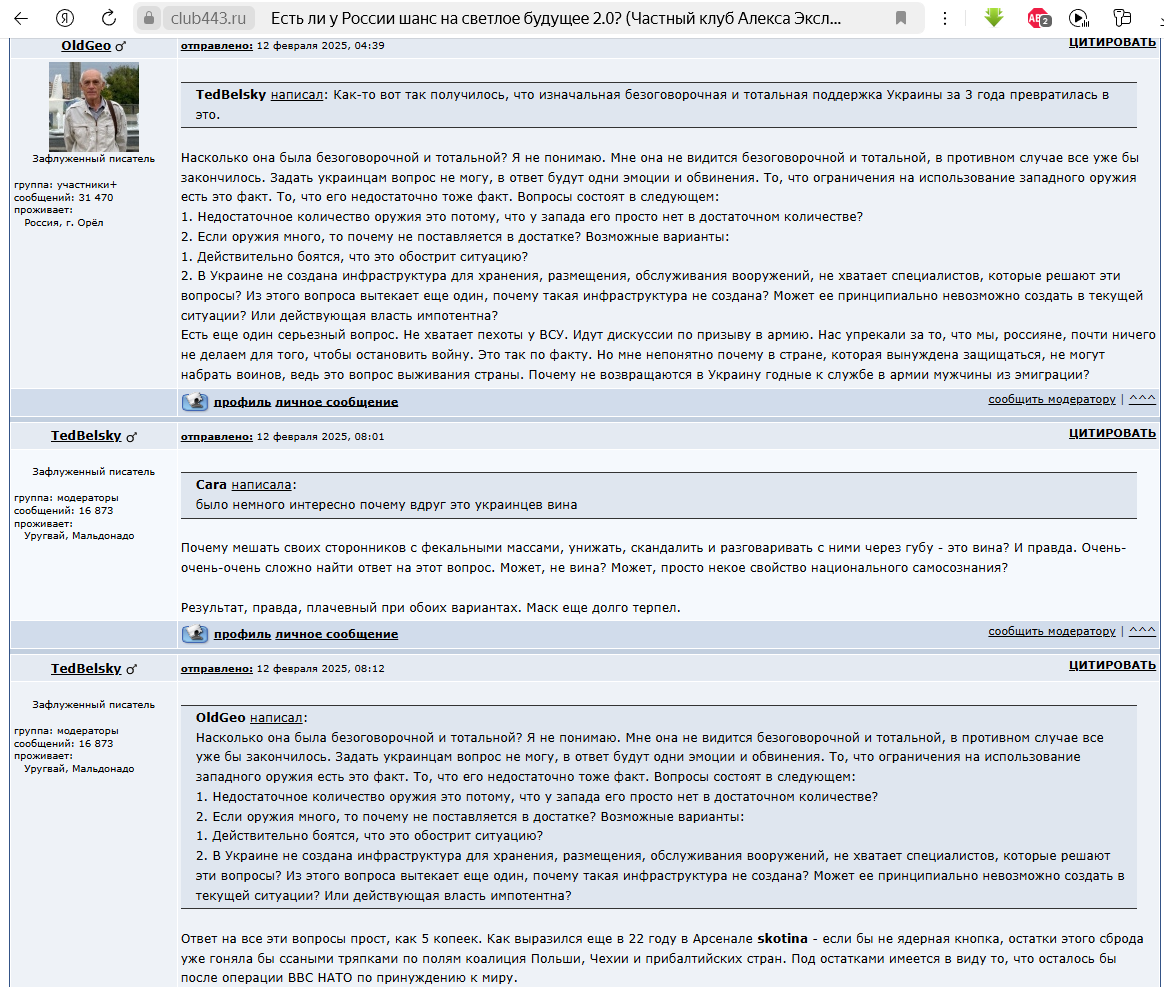Click 'сообщений: 31 470' under OldGeo

[x=64, y=197]
